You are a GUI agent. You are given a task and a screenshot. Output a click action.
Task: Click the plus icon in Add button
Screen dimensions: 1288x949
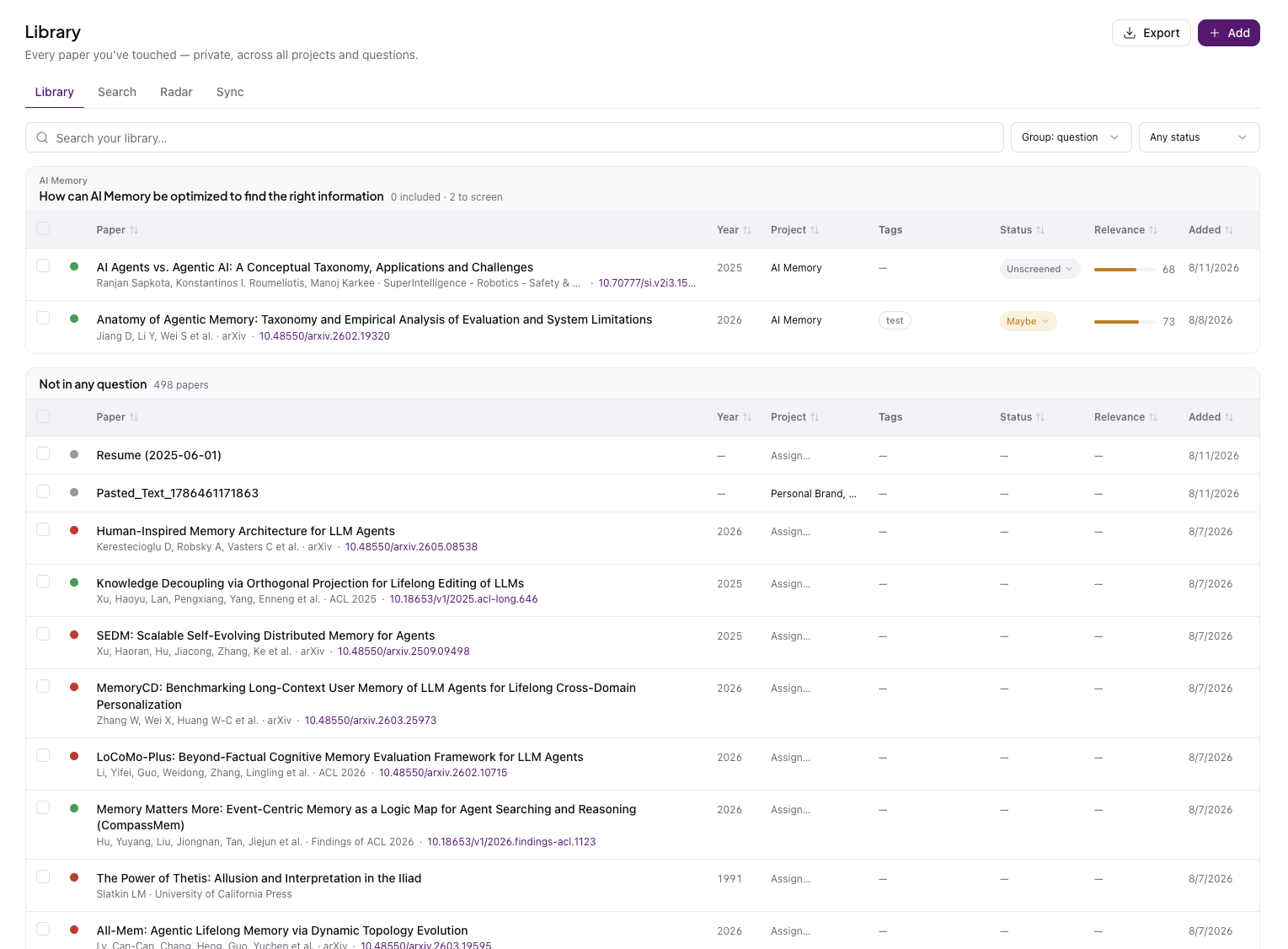point(1215,33)
